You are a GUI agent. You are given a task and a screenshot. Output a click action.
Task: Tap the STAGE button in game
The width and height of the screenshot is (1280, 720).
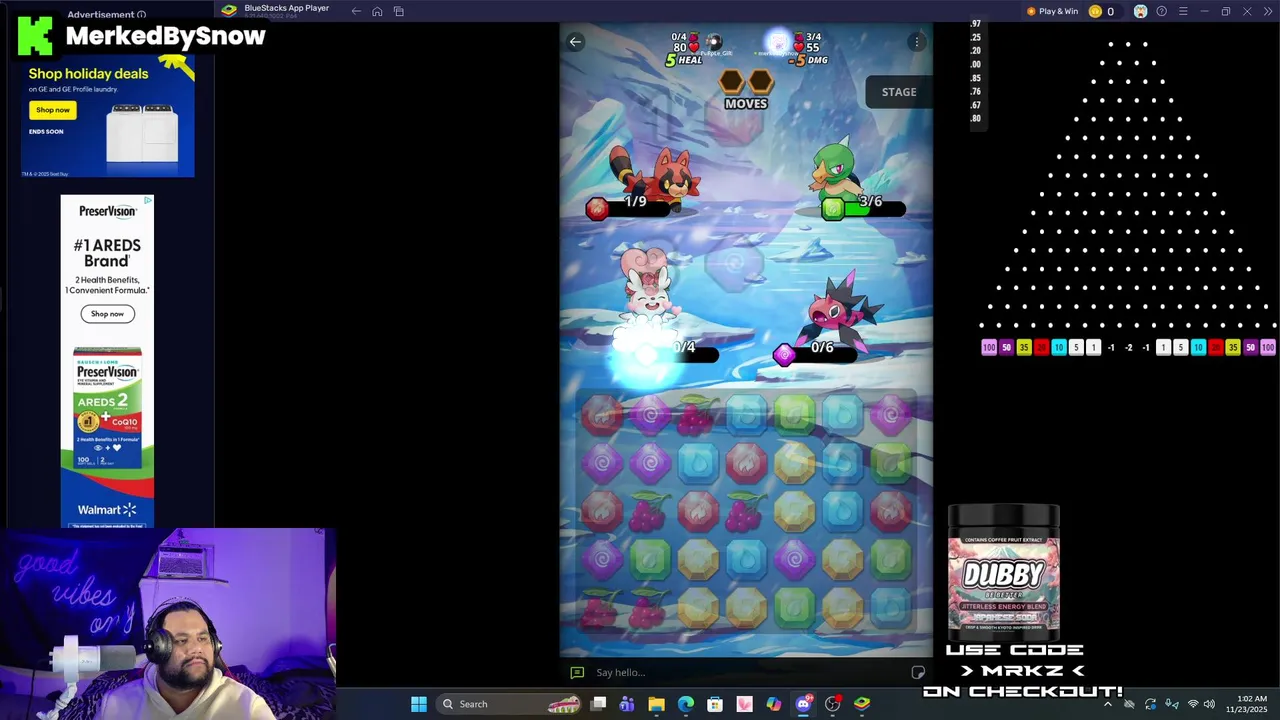(898, 92)
